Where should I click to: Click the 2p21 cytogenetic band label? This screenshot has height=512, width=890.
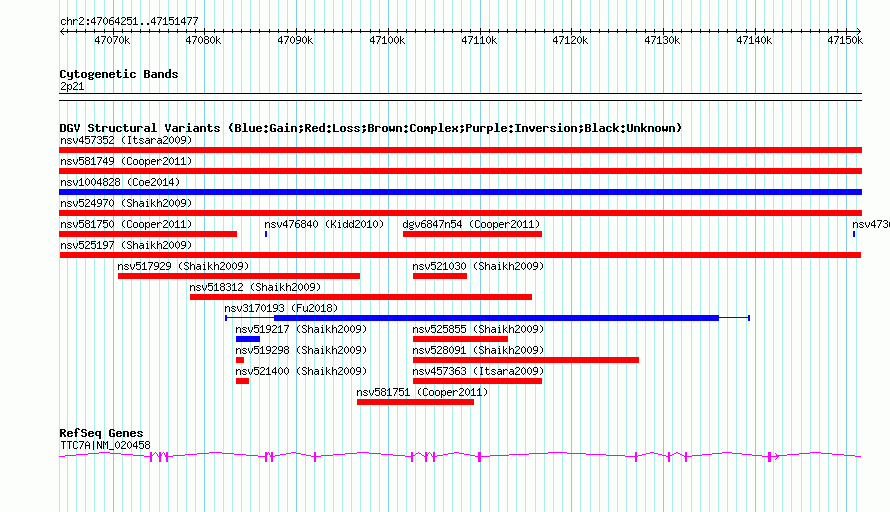72,86
